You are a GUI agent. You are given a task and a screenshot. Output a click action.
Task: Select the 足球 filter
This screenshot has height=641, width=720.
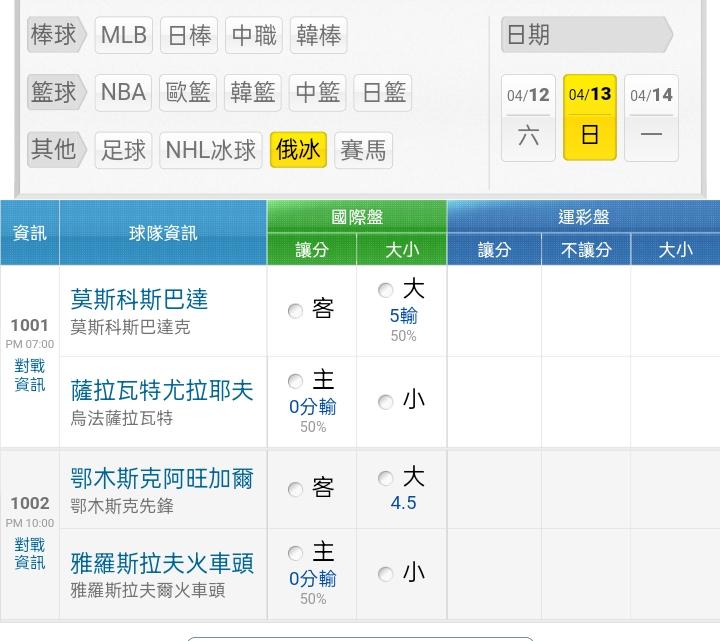[123, 150]
